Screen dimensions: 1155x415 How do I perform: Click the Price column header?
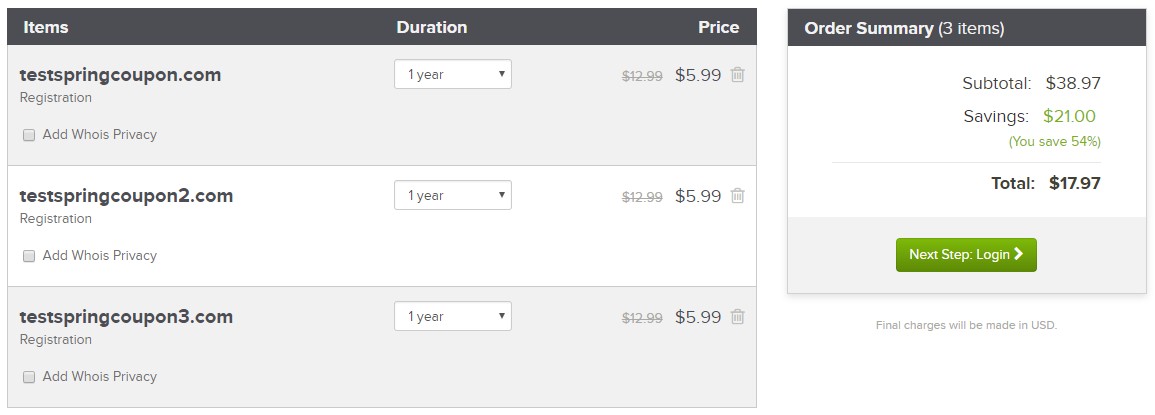719,27
